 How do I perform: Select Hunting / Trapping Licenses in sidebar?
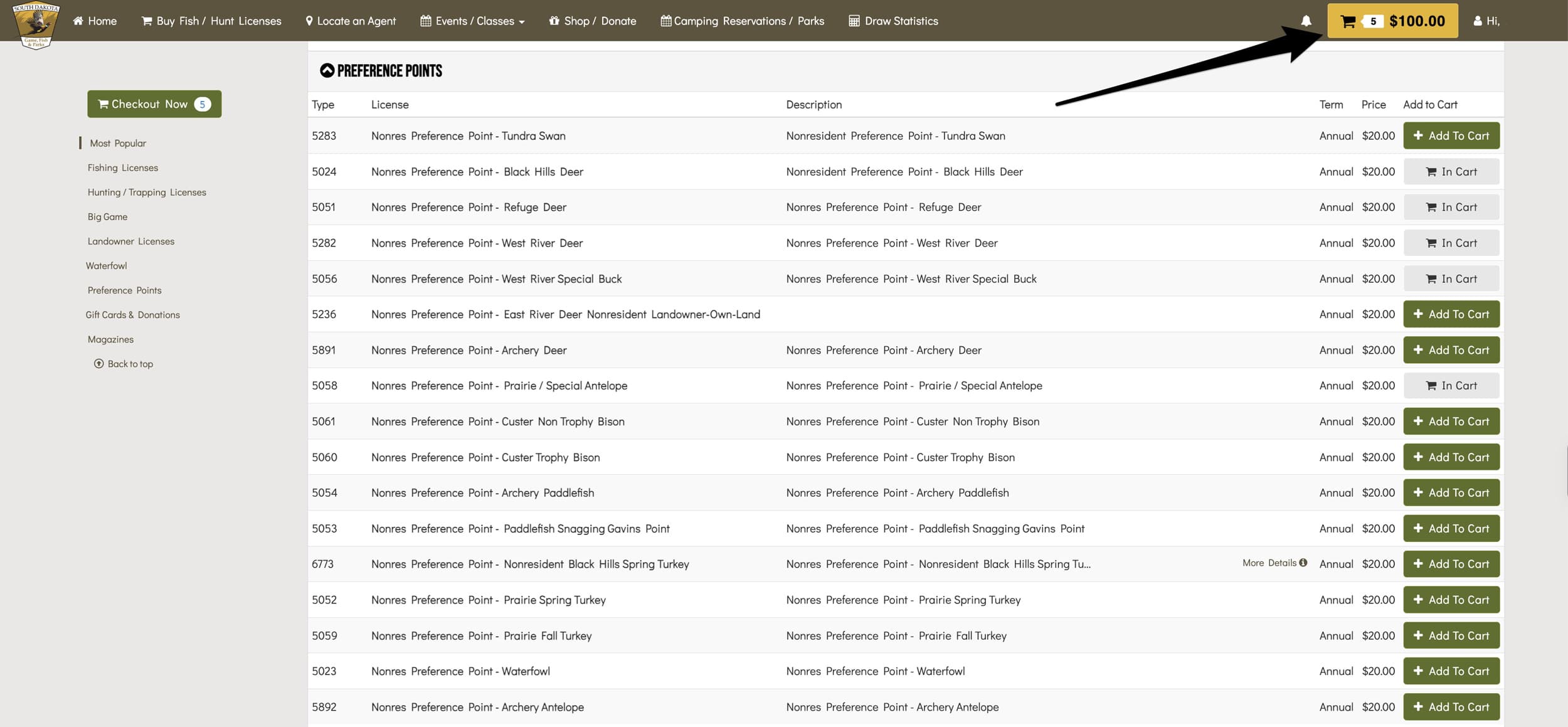147,192
